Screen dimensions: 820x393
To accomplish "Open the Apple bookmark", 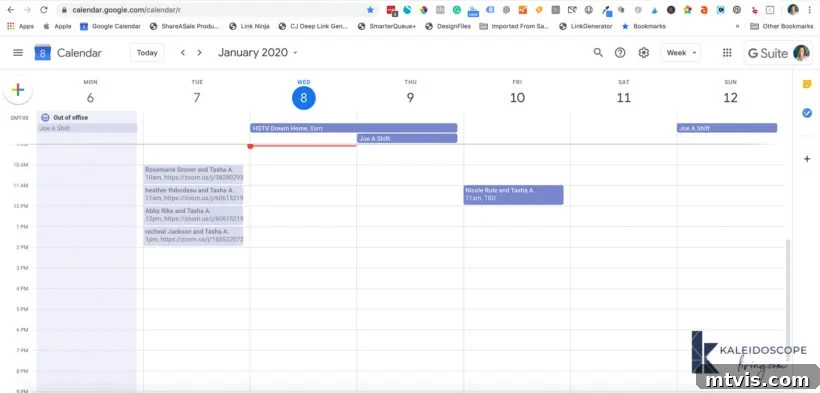I will tap(57, 26).
